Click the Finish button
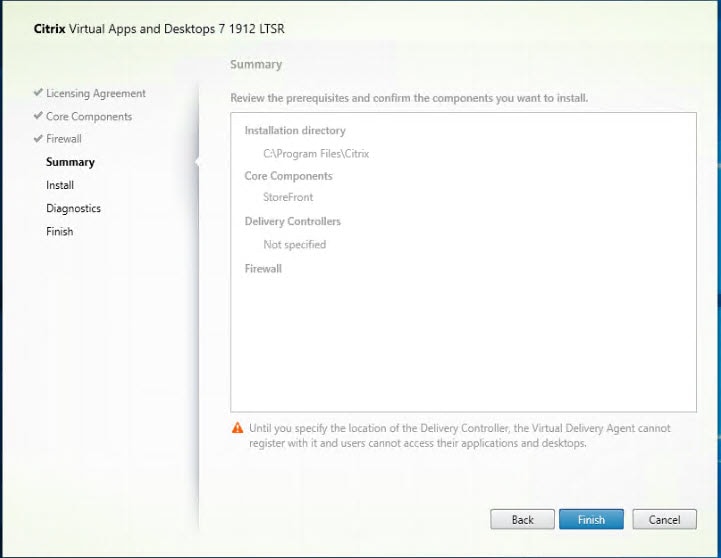 pyautogui.click(x=591, y=519)
